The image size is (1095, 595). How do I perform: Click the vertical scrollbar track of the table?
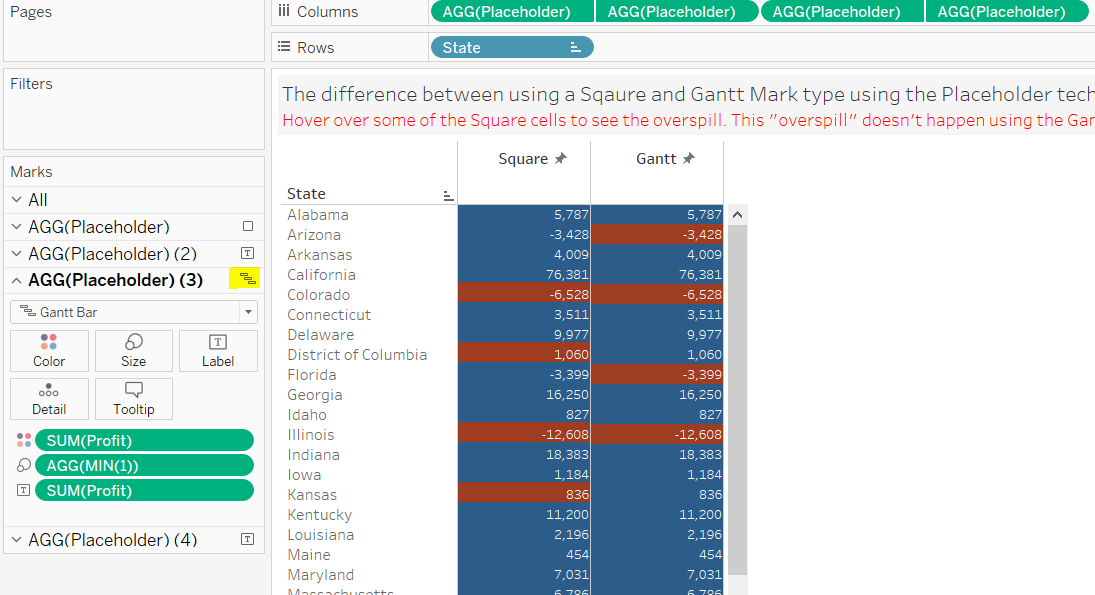pyautogui.click(x=737, y=399)
